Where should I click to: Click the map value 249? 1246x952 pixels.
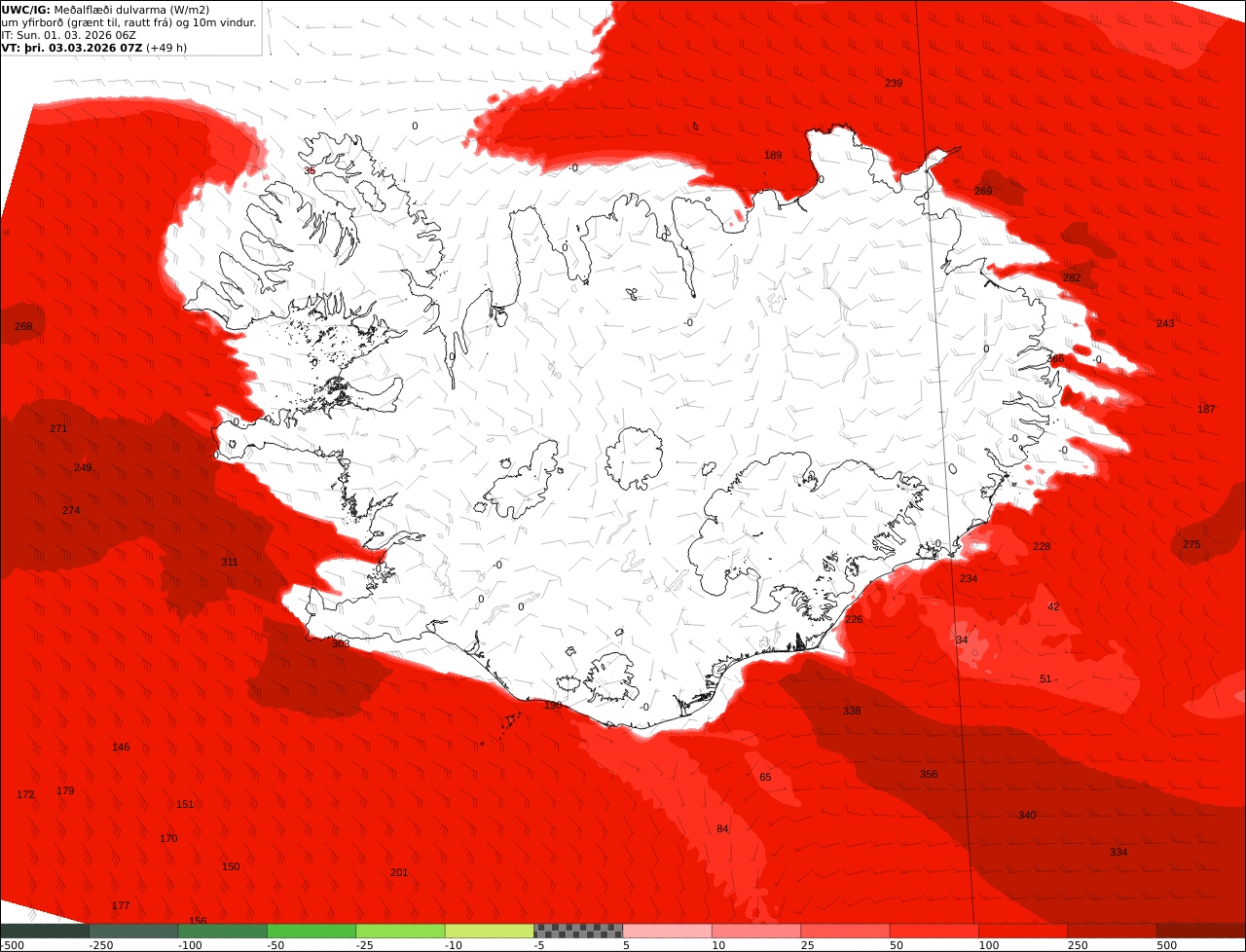pos(83,467)
